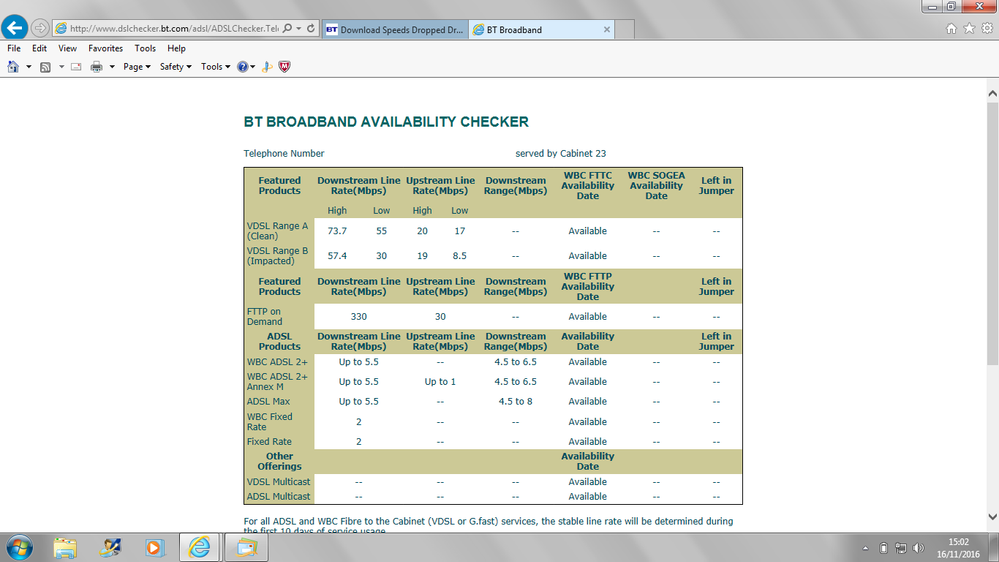Viewport: 999px width, 562px height.
Task: Click the 73.7 downstream high value
Action: (337, 231)
